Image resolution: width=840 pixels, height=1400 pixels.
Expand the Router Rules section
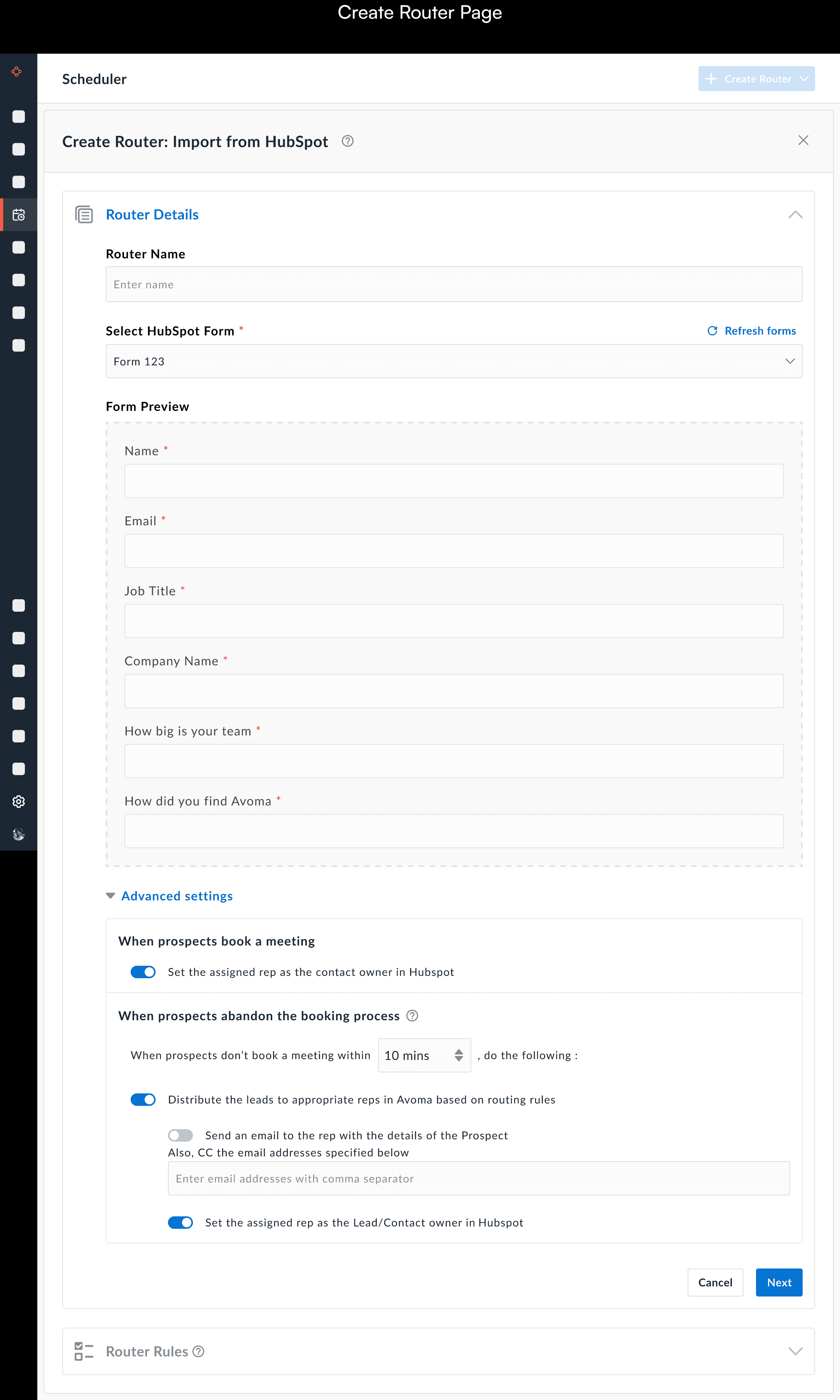pyautogui.click(x=795, y=1351)
